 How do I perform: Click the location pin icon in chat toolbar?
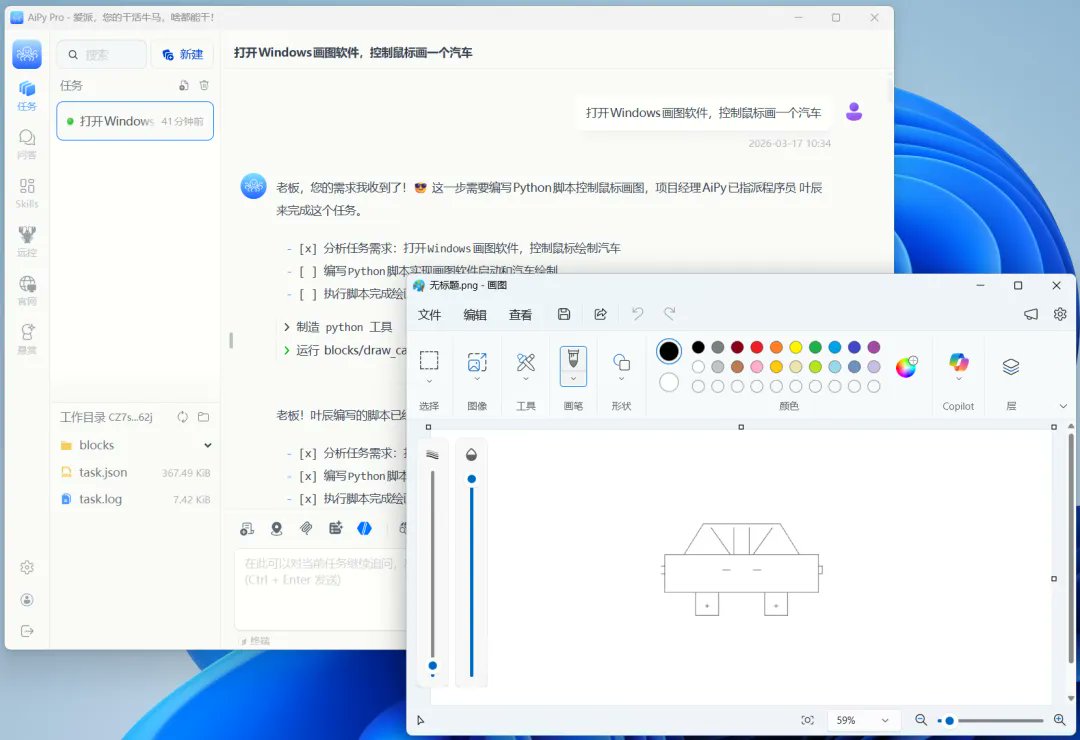pos(276,528)
